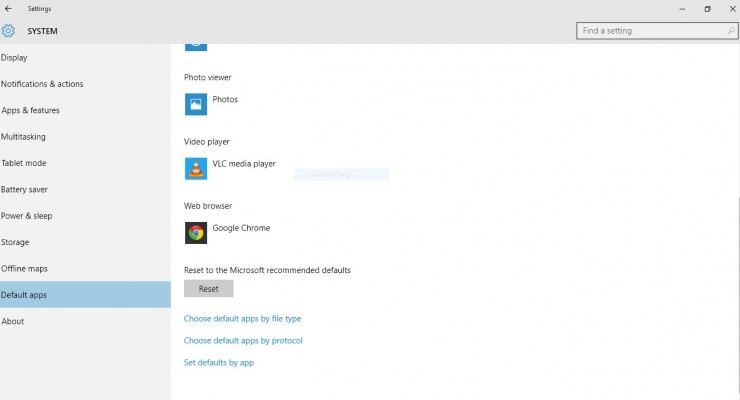Open Choose default apps by protocol
The height and width of the screenshot is (400, 740).
click(243, 341)
